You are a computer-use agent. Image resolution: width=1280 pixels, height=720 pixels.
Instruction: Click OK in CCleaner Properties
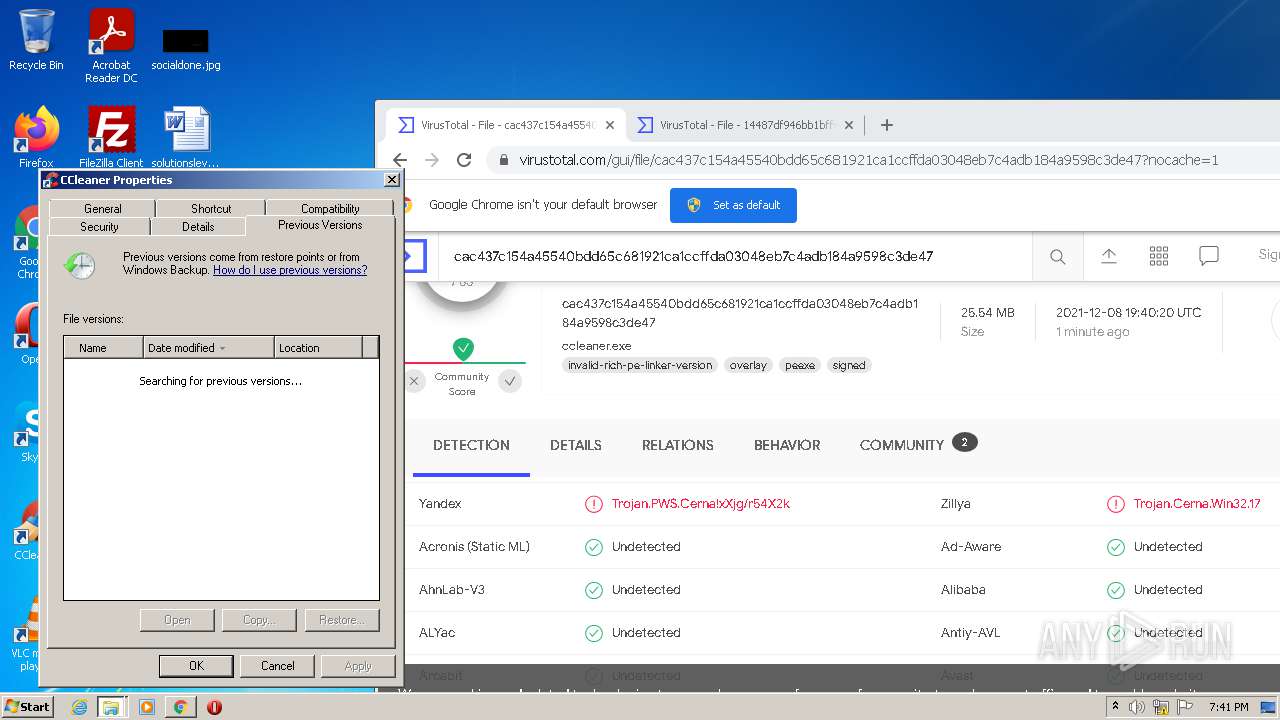(x=196, y=666)
